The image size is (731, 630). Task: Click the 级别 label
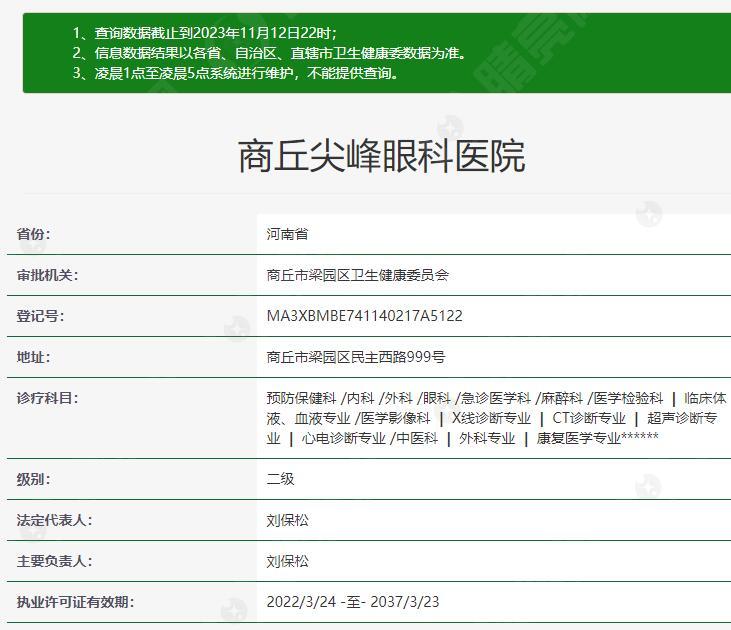34,479
